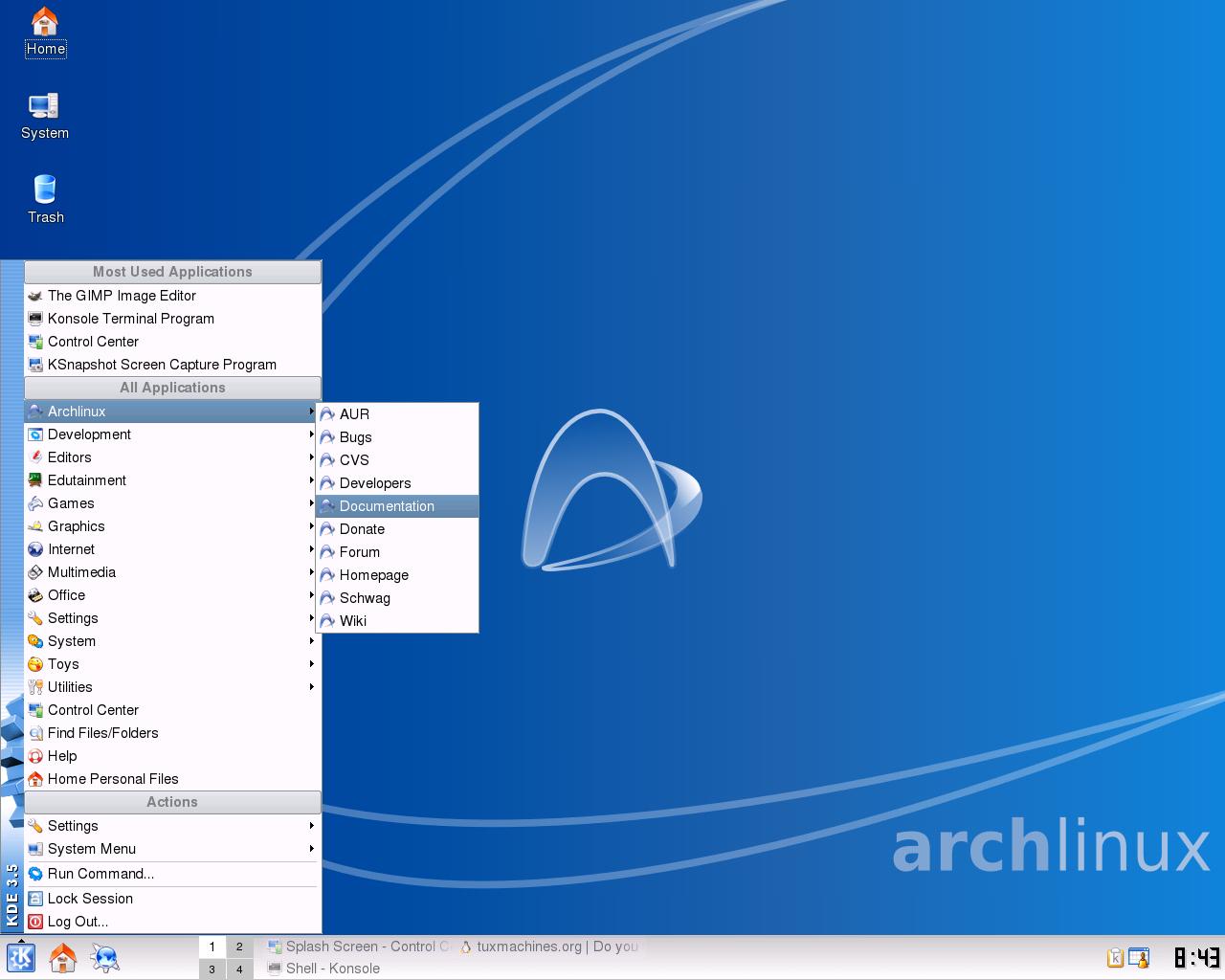The image size is (1225, 980).
Task: Launch Konqueror web browser from the panel
Action: point(105,958)
